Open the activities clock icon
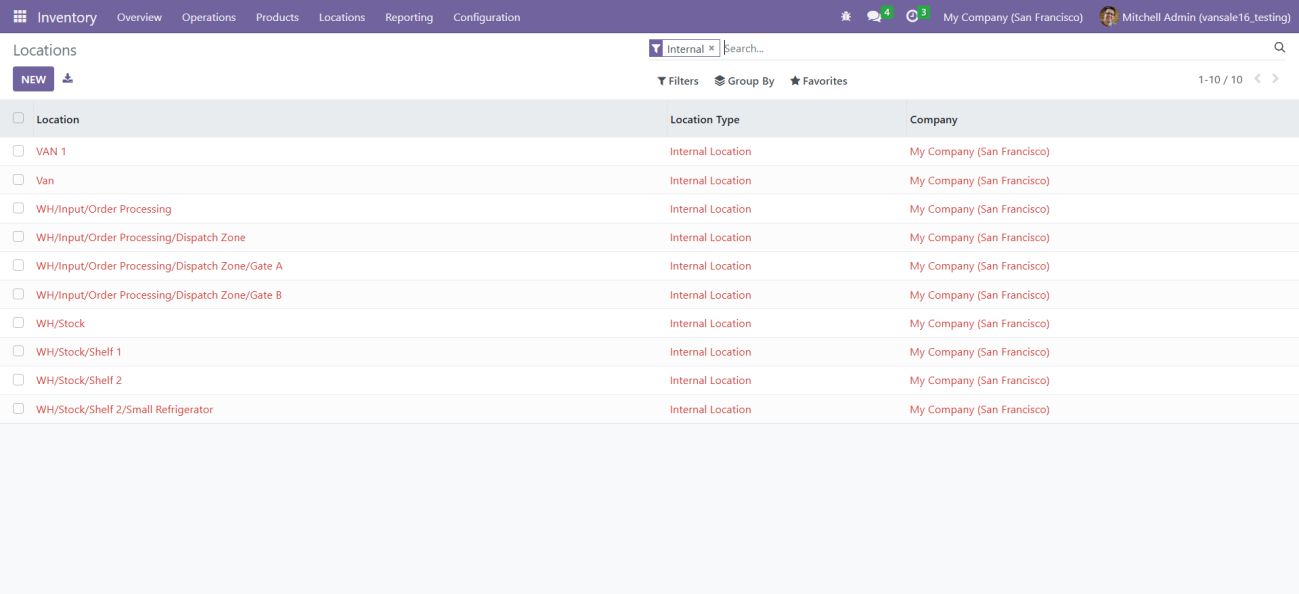The width and height of the screenshot is (1299, 594). pyautogui.click(x=912, y=17)
